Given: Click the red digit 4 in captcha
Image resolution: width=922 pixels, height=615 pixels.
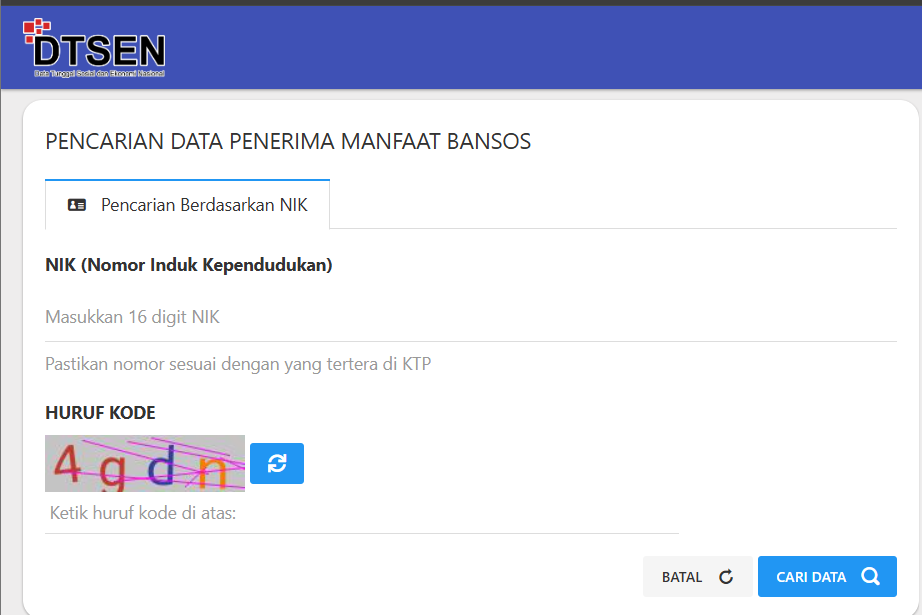Looking at the screenshot, I should click(67, 463).
